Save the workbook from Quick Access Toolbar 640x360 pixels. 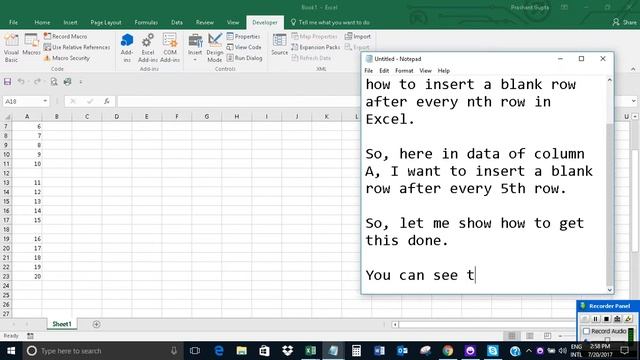7,82
